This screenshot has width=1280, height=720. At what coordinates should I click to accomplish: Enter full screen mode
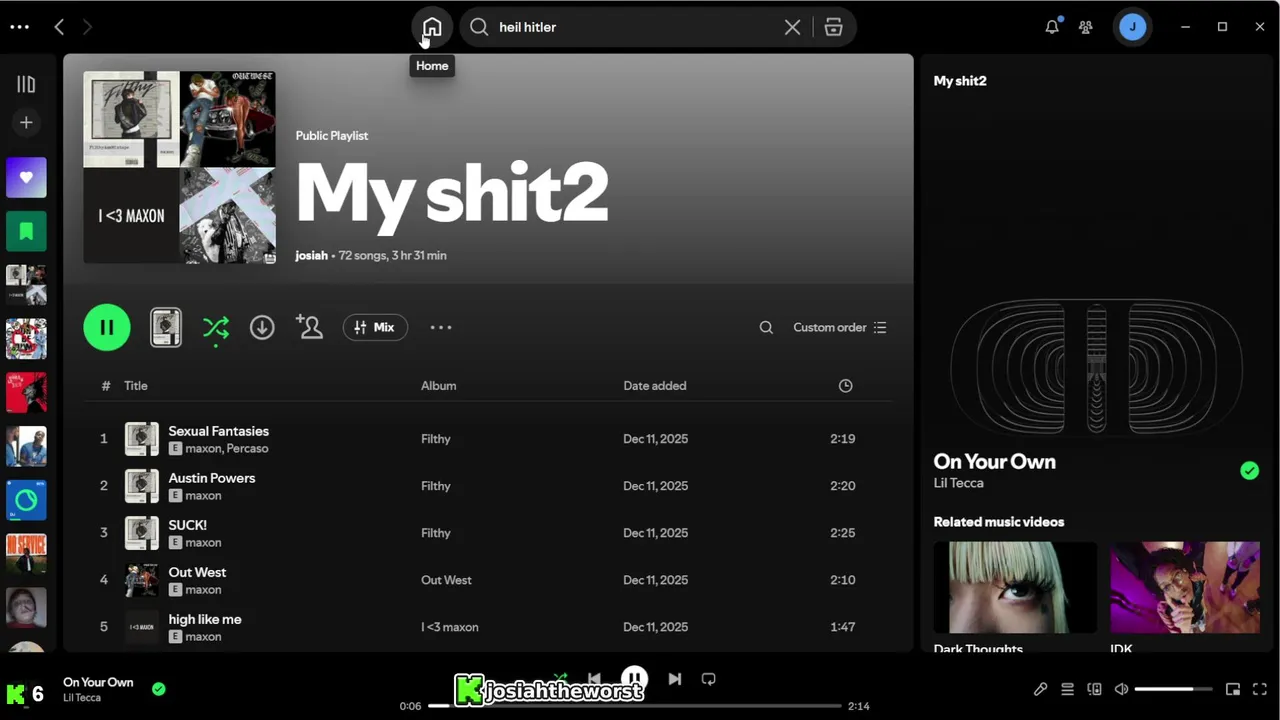pos(1260,689)
